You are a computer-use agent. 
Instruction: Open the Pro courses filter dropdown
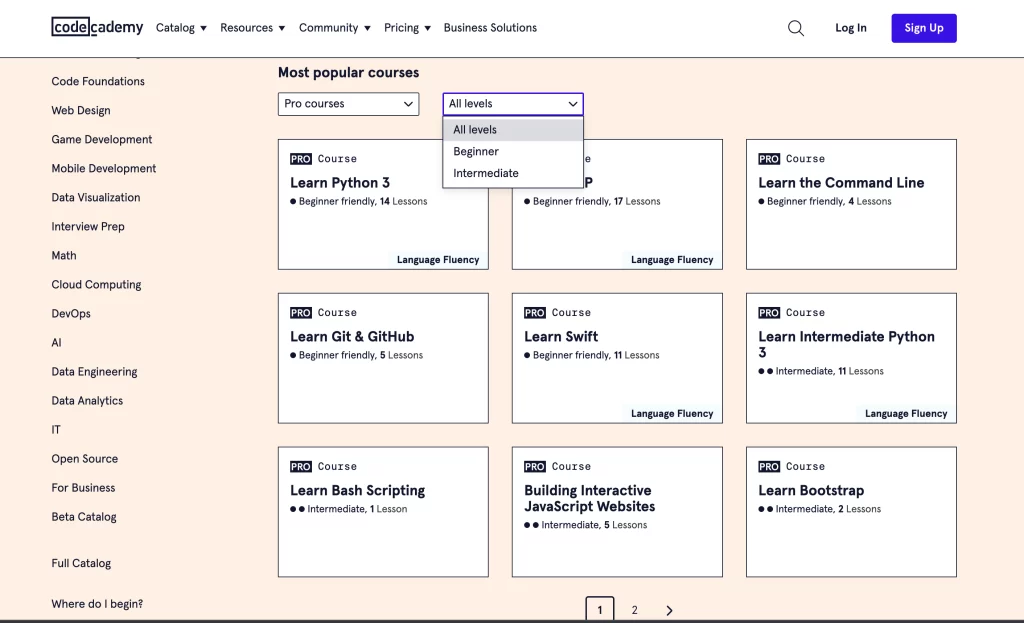click(x=348, y=104)
